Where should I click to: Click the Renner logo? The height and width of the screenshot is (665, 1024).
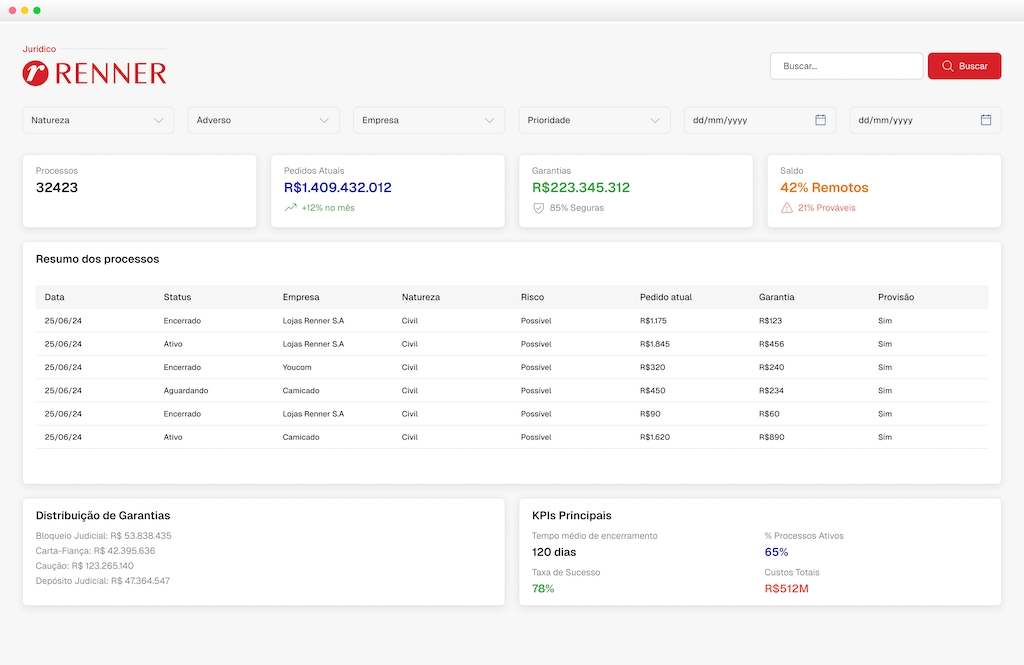pyautogui.click(x=94, y=72)
